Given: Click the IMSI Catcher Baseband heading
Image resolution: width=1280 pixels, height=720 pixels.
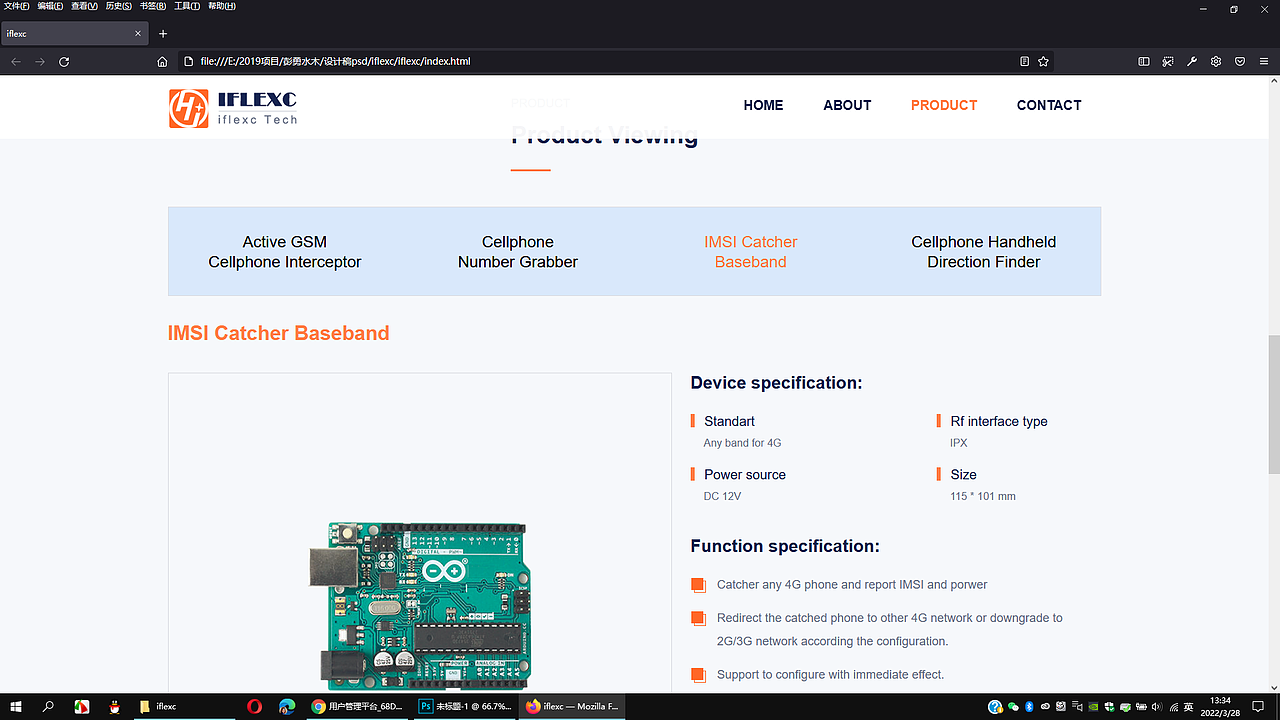Looking at the screenshot, I should [279, 333].
